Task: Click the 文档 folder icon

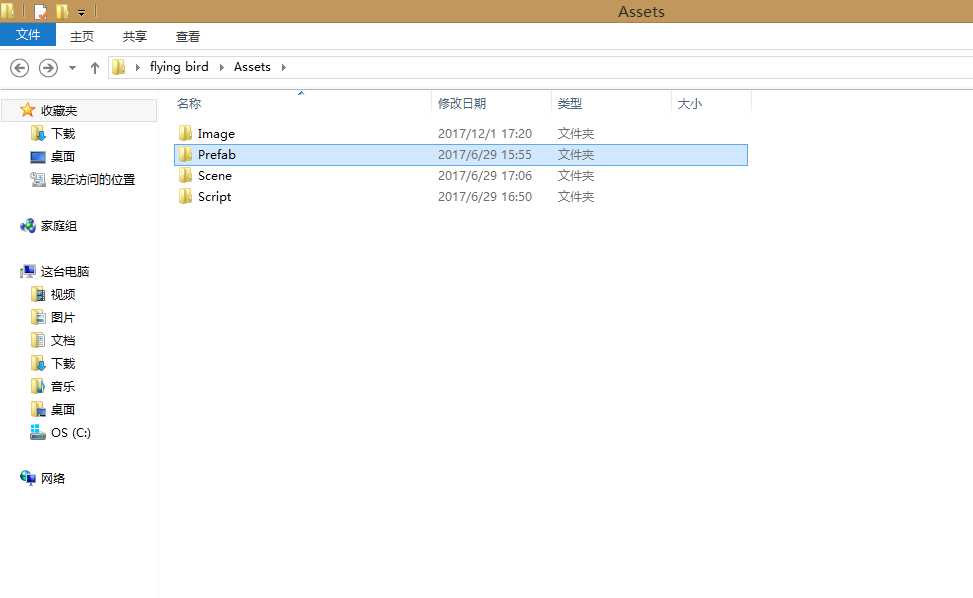Action: [38, 340]
